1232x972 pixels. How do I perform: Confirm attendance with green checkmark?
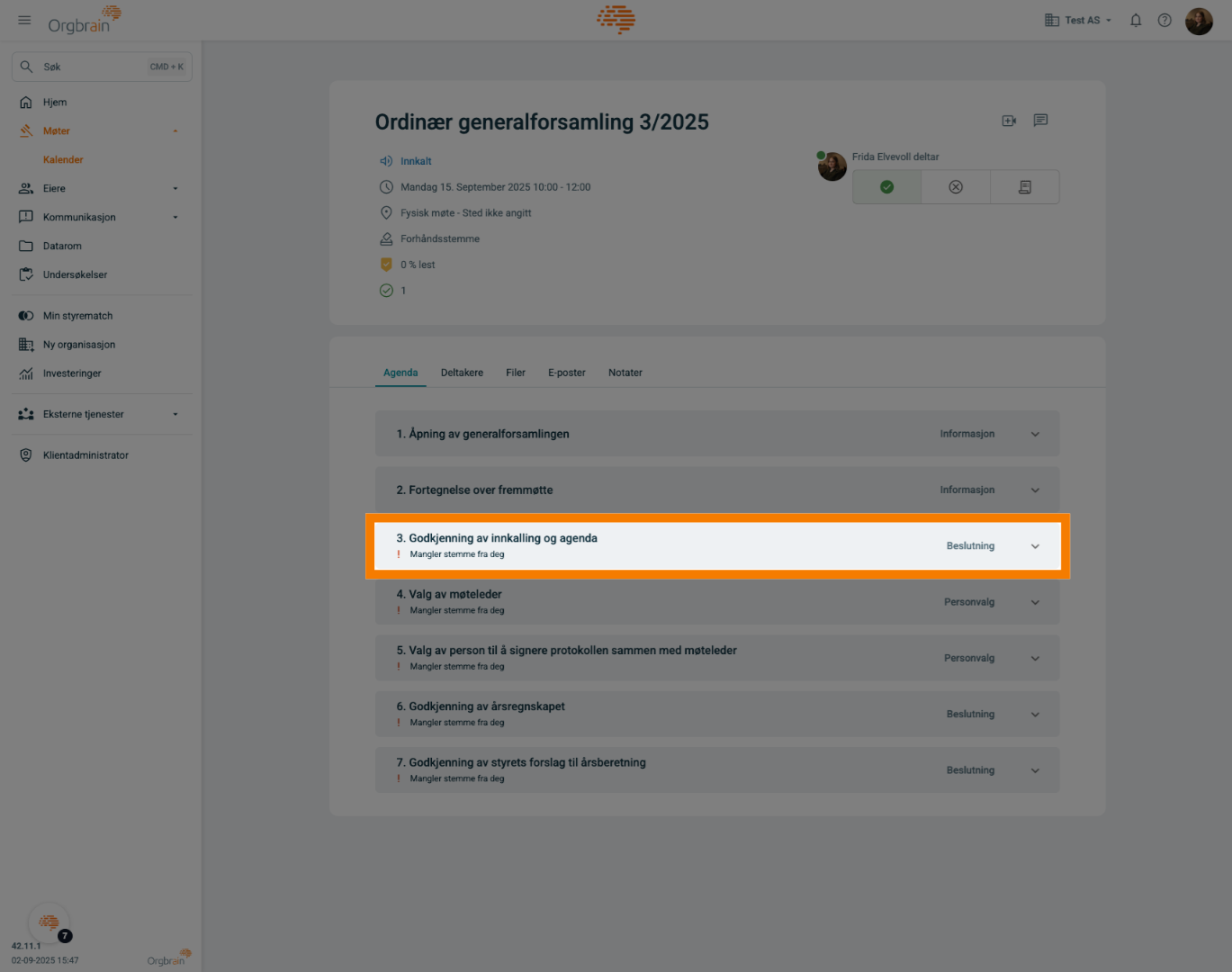[886, 187]
